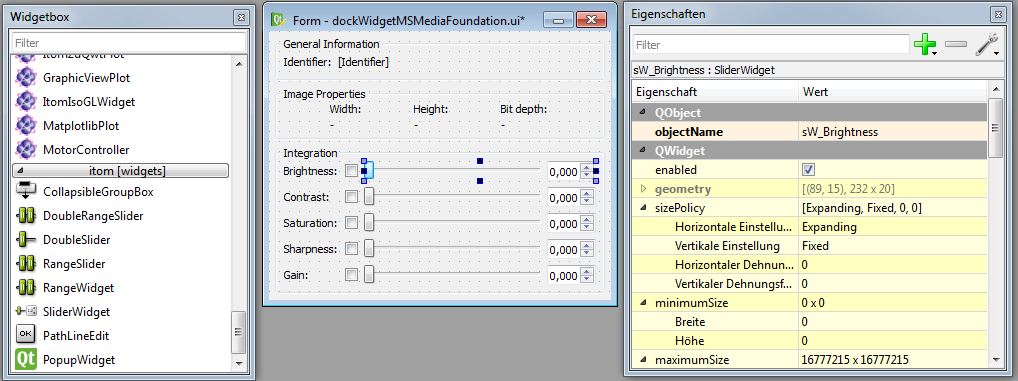Click the Saturation spinbox arrows
1018x381 pixels.
[x=587, y=223]
